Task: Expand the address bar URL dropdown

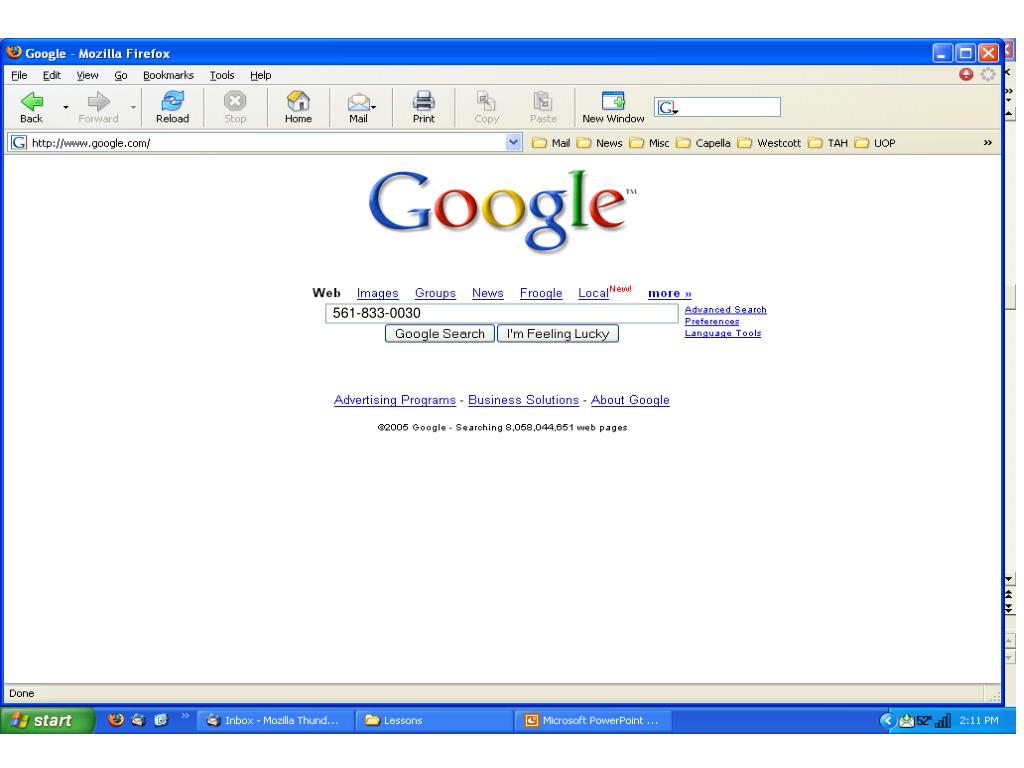Action: point(514,142)
